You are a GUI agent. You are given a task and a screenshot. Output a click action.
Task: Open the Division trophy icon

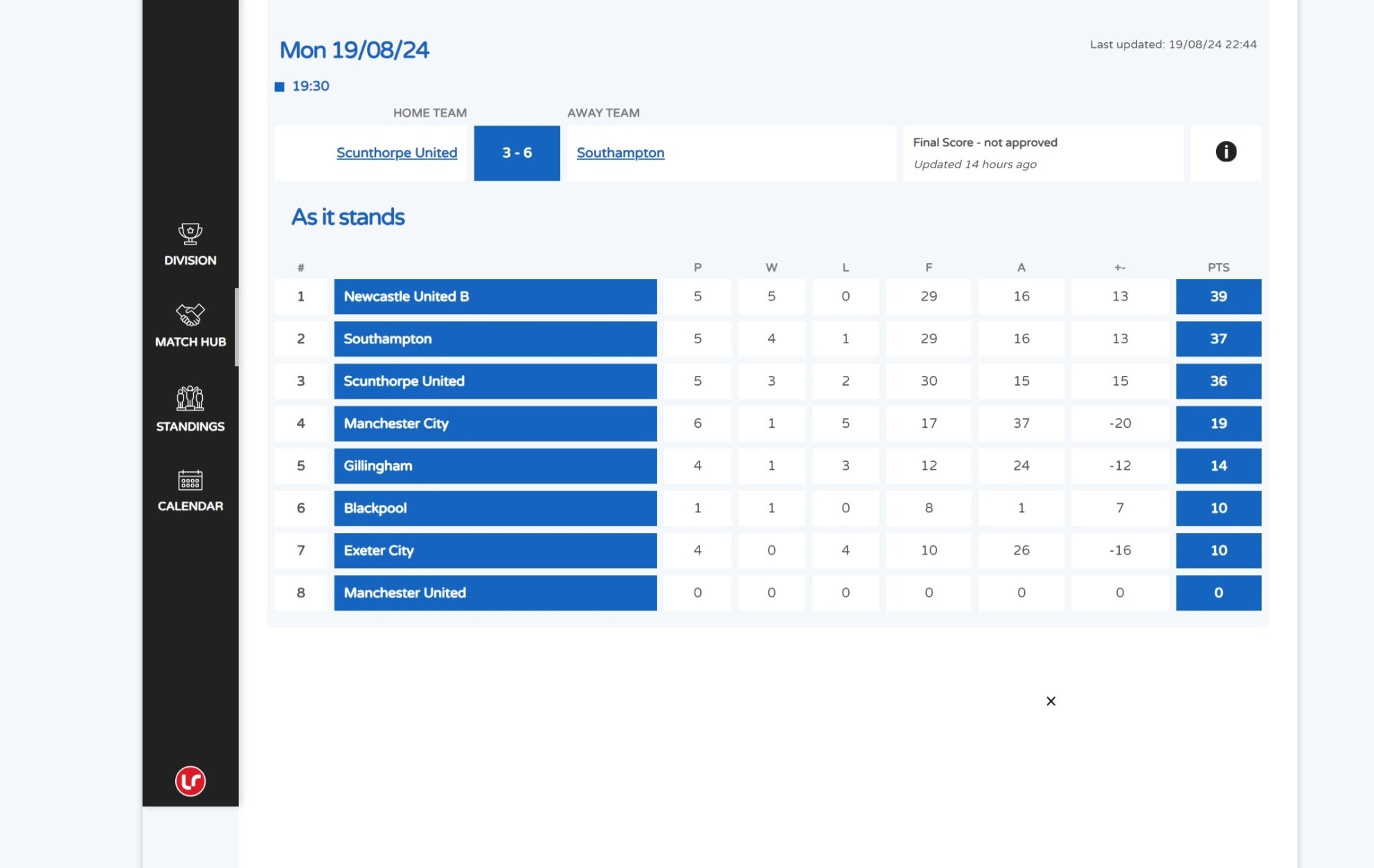click(x=190, y=234)
